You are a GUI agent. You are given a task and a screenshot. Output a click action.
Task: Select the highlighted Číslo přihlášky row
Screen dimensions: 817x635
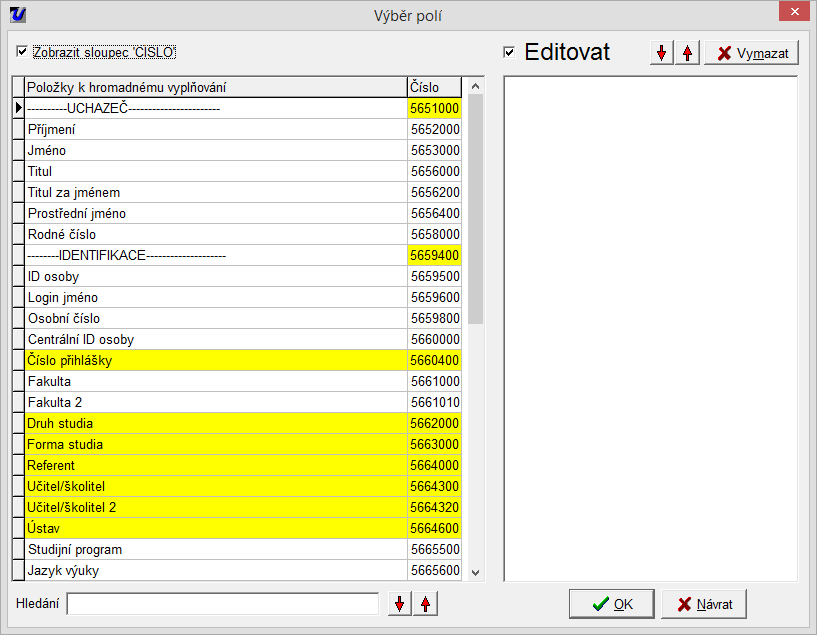pos(215,360)
